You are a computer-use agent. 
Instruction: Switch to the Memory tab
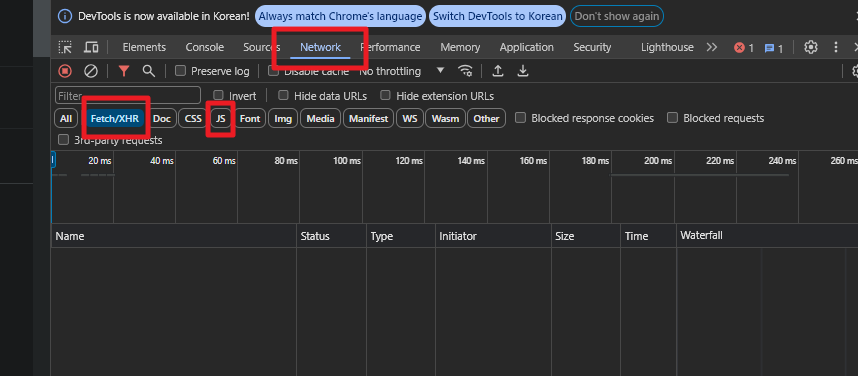460,47
